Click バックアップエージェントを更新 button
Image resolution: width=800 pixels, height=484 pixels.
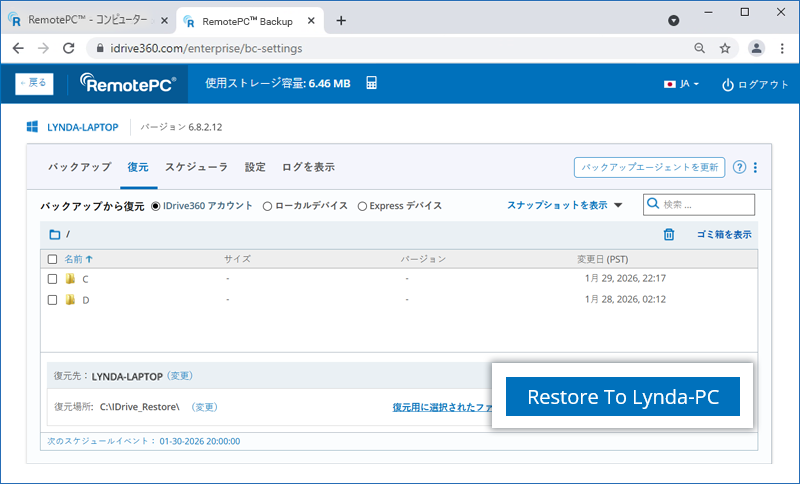[x=649, y=167]
